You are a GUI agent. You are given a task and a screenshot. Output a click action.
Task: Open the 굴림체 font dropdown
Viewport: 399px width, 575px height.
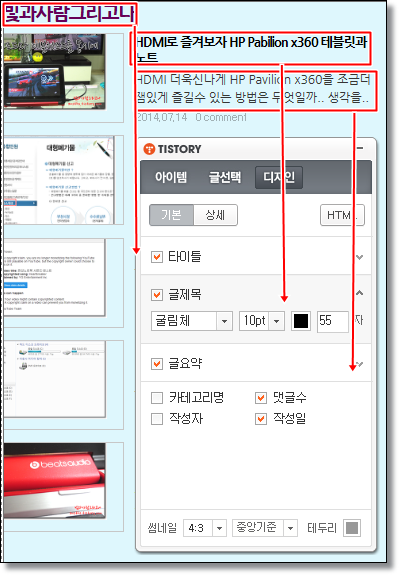192,321
